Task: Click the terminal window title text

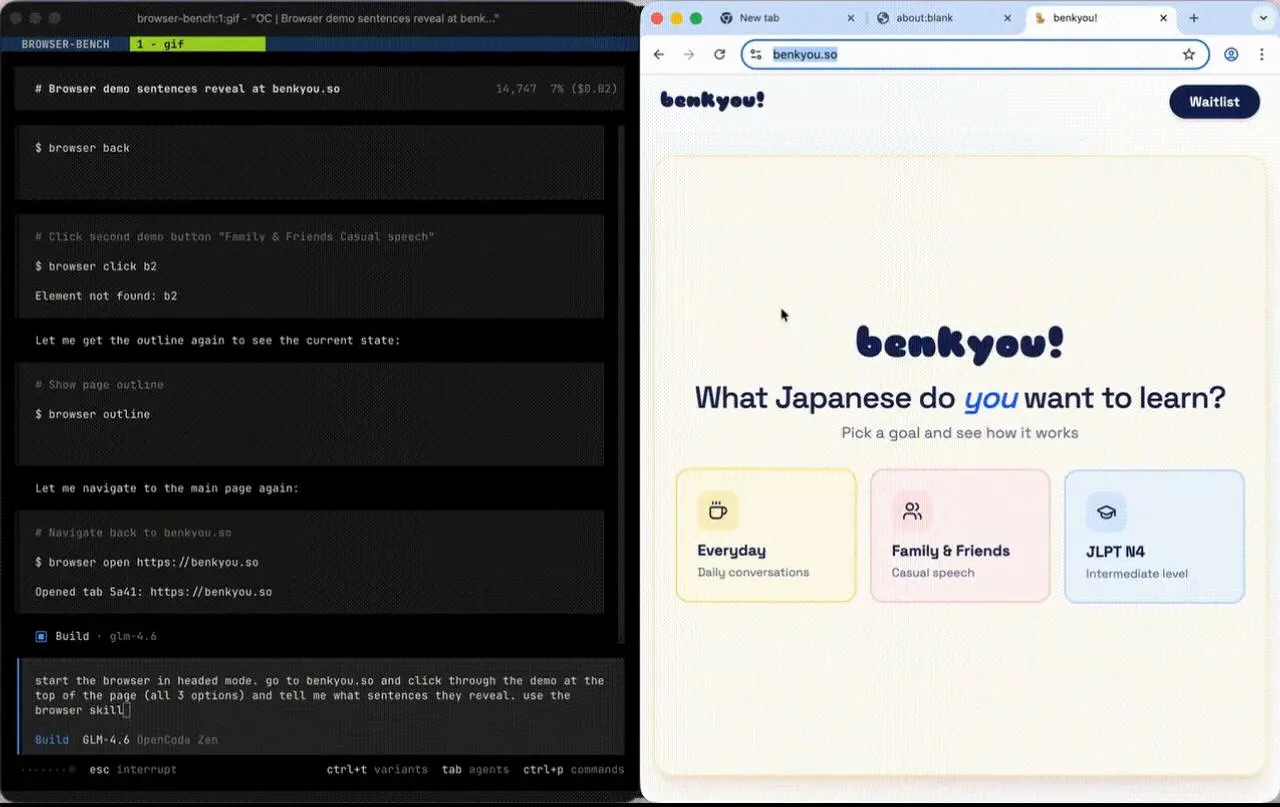Action: [318, 19]
